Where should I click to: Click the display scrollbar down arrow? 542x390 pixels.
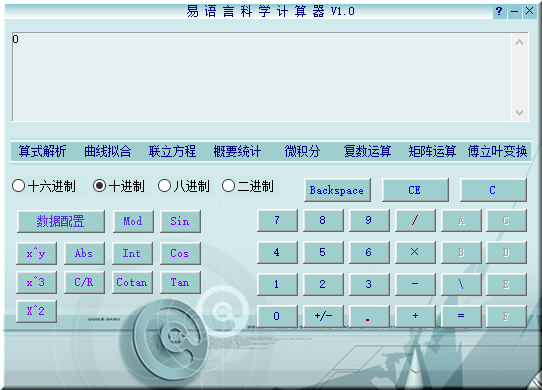pyautogui.click(x=519, y=112)
